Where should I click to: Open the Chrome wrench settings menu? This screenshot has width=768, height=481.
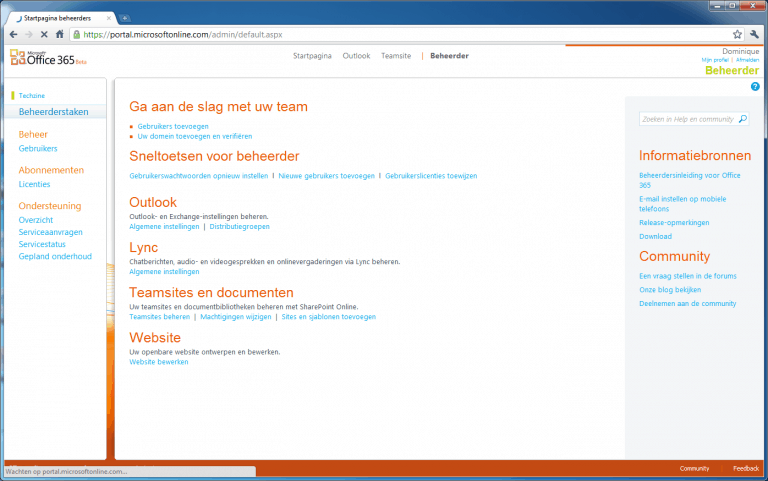[754, 34]
